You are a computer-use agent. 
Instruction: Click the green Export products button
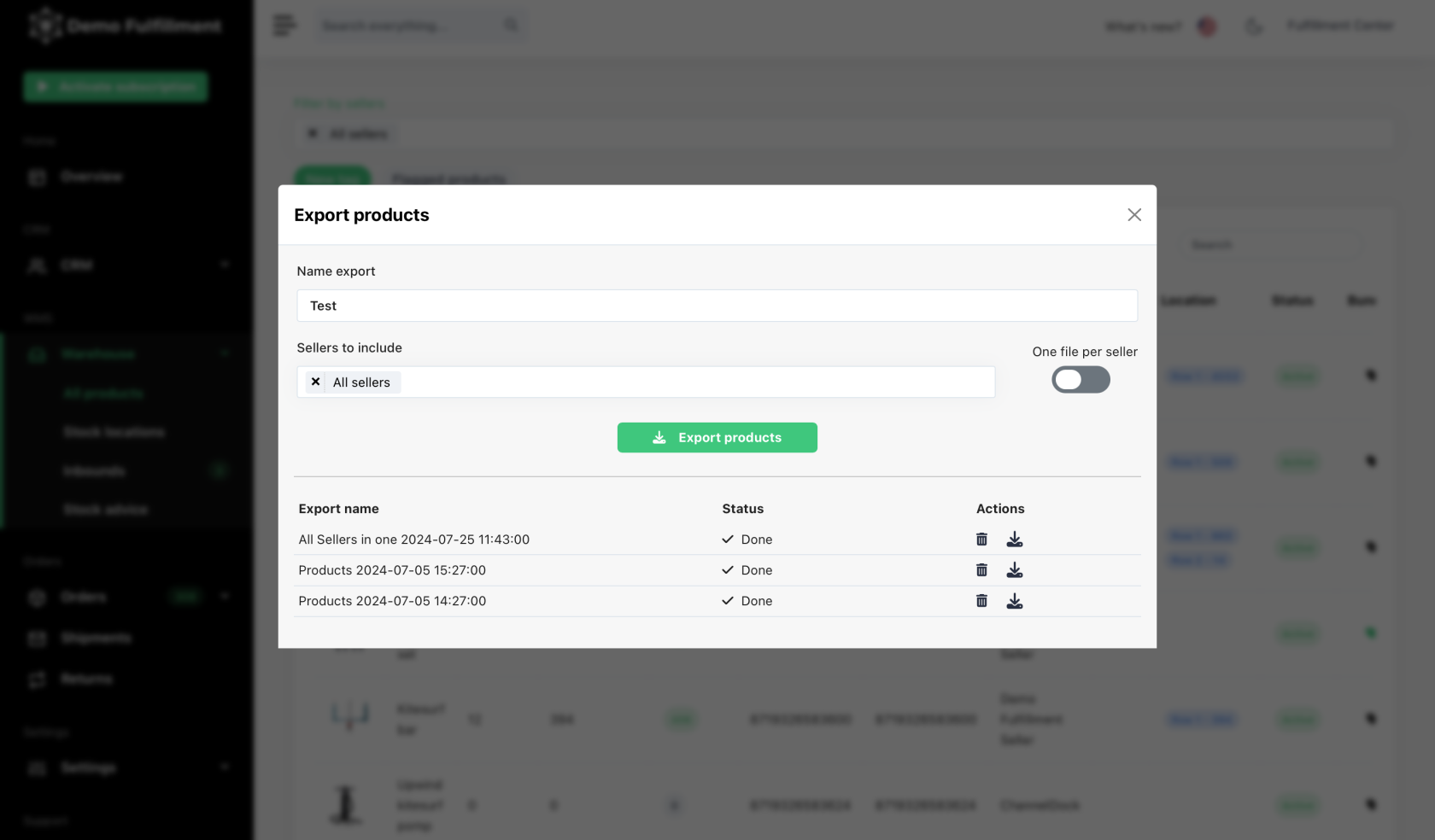pyautogui.click(x=717, y=438)
